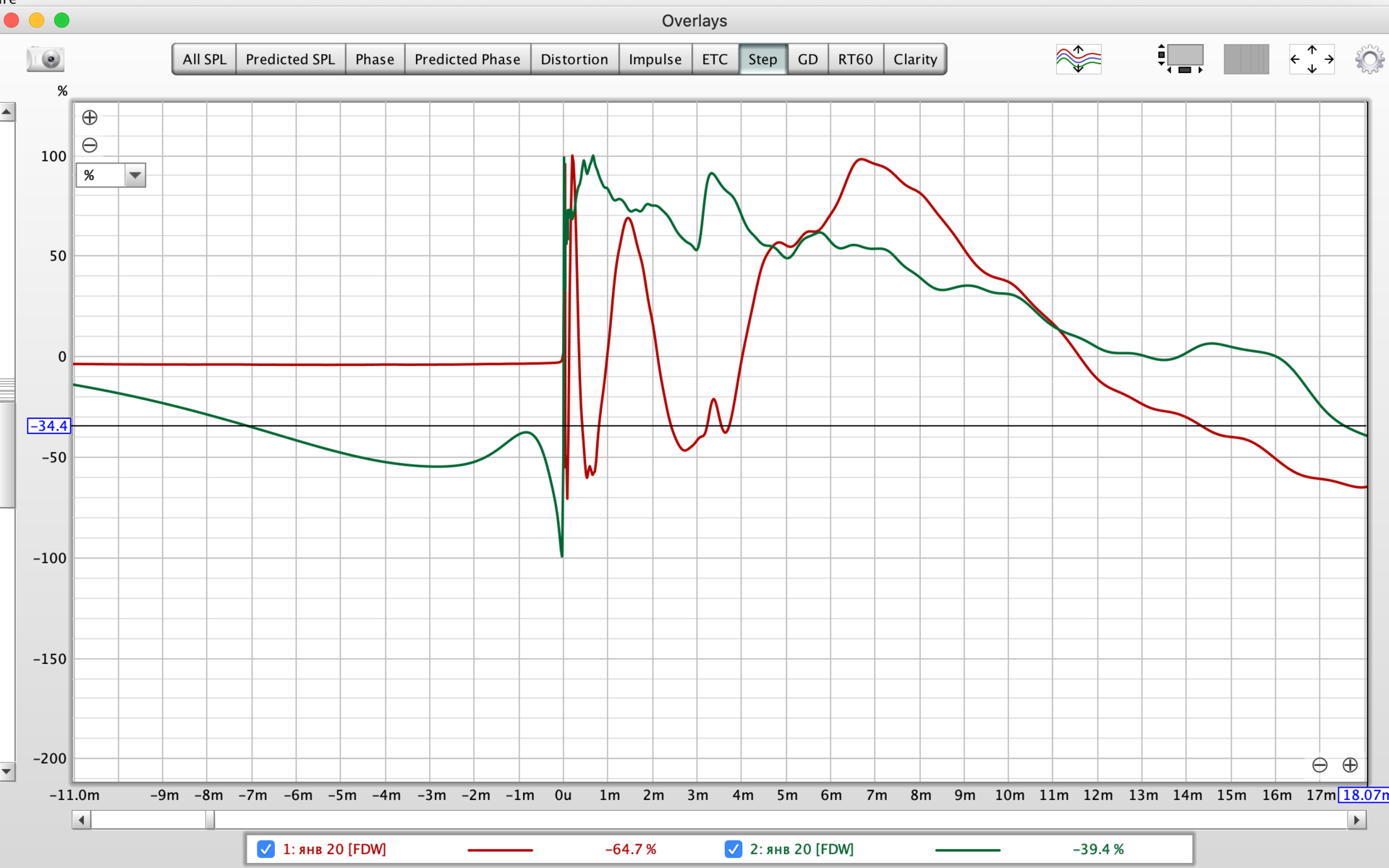Viewport: 1389px width, 868px height.
Task: Toggle trace 2: янв 20 [FDW] checkbox
Action: pyautogui.click(x=733, y=849)
